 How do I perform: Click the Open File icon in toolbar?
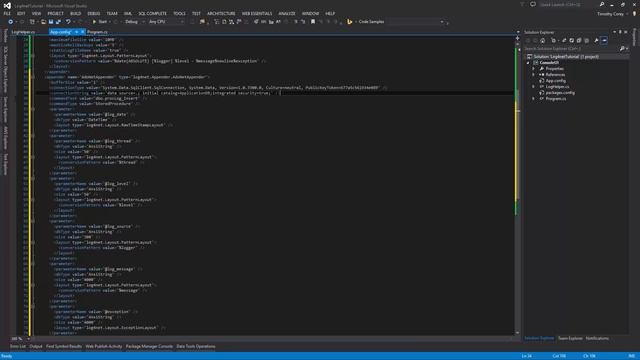[x=43, y=22]
